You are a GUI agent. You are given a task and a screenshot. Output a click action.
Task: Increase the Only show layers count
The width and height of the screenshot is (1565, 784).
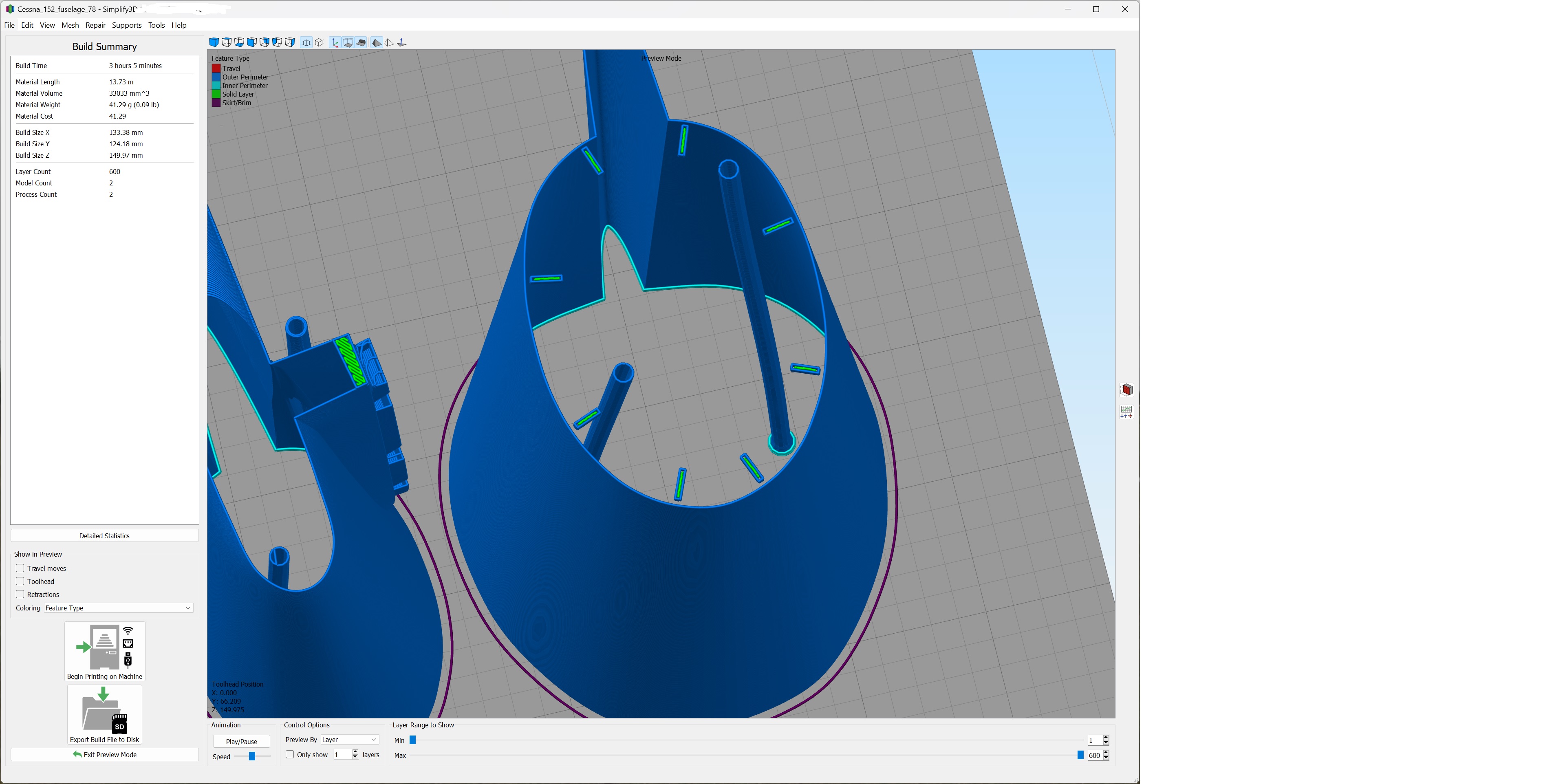click(355, 752)
